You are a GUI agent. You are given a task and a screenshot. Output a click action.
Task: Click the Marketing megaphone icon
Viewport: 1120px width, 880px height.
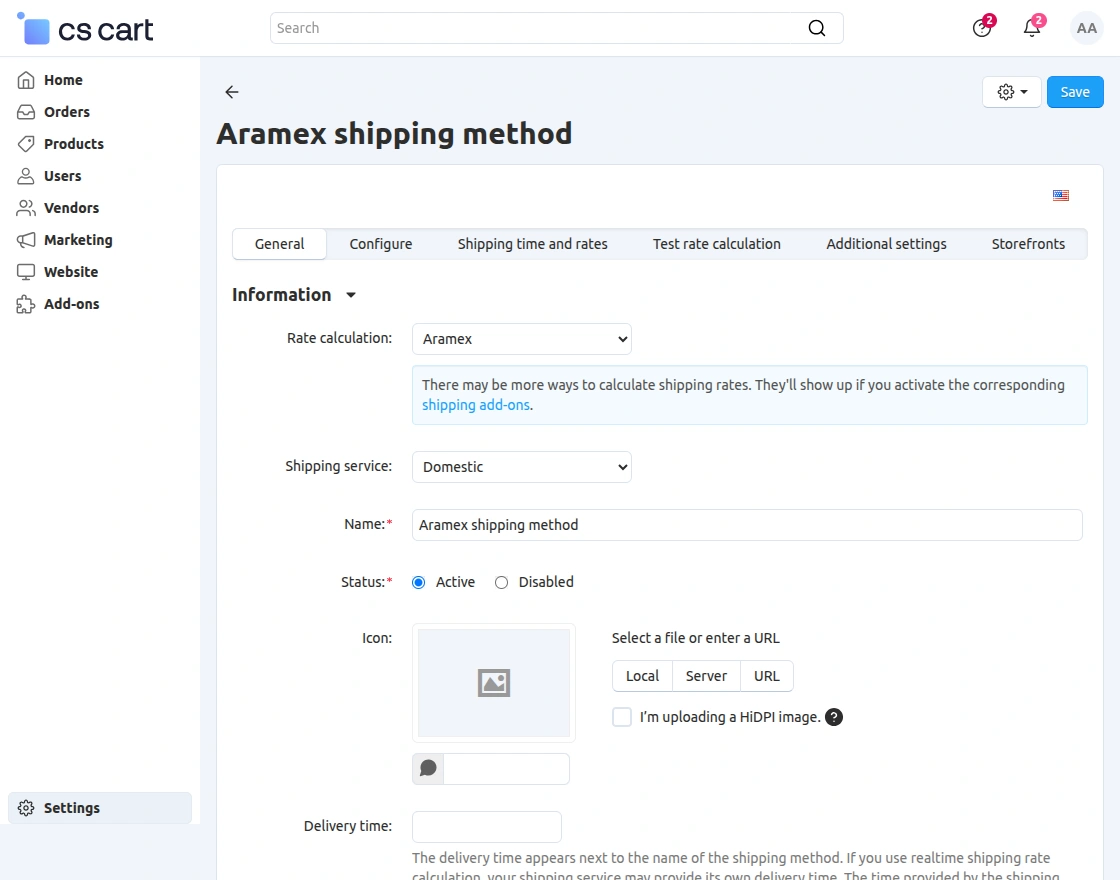click(x=26, y=240)
